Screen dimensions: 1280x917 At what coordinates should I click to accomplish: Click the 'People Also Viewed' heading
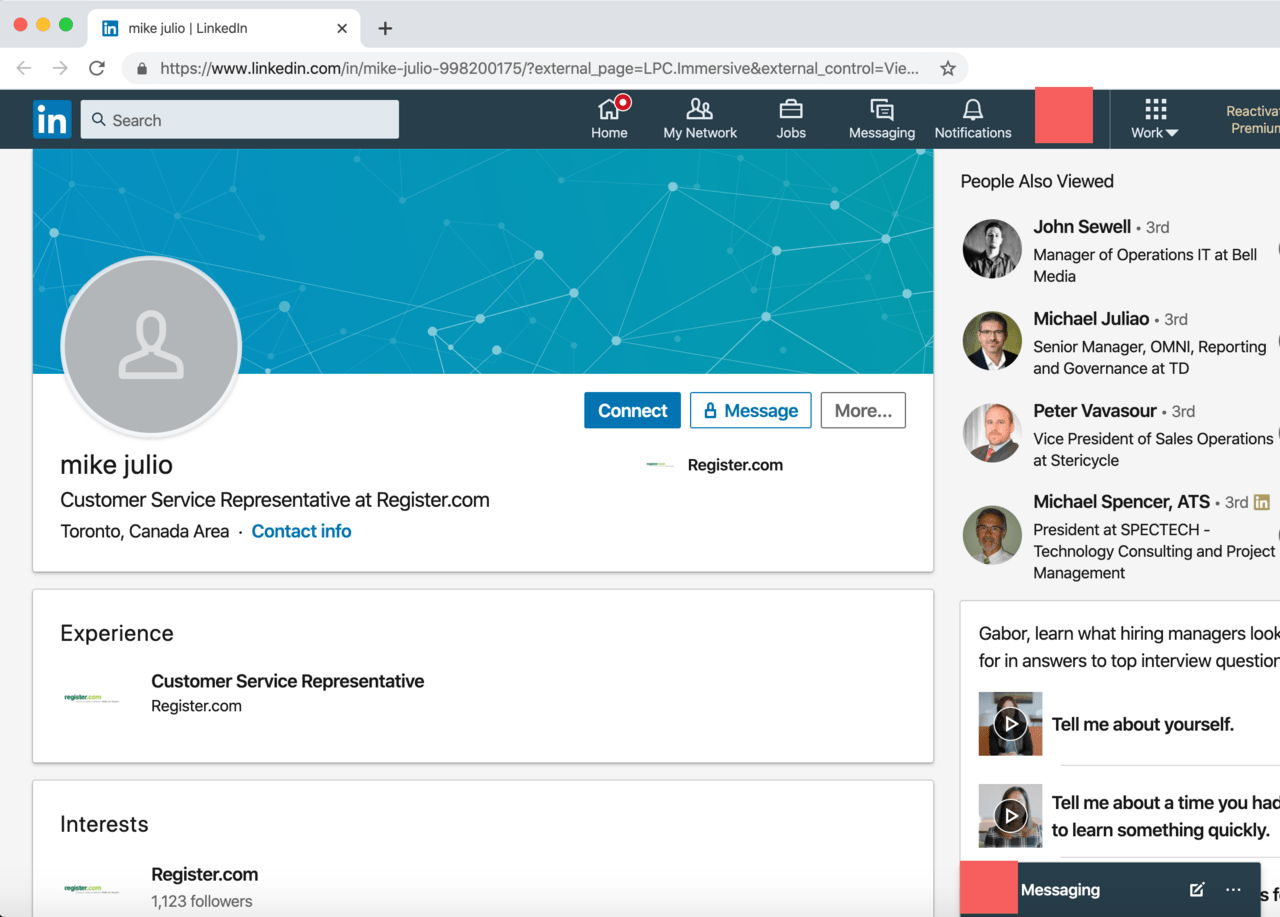[1037, 181]
